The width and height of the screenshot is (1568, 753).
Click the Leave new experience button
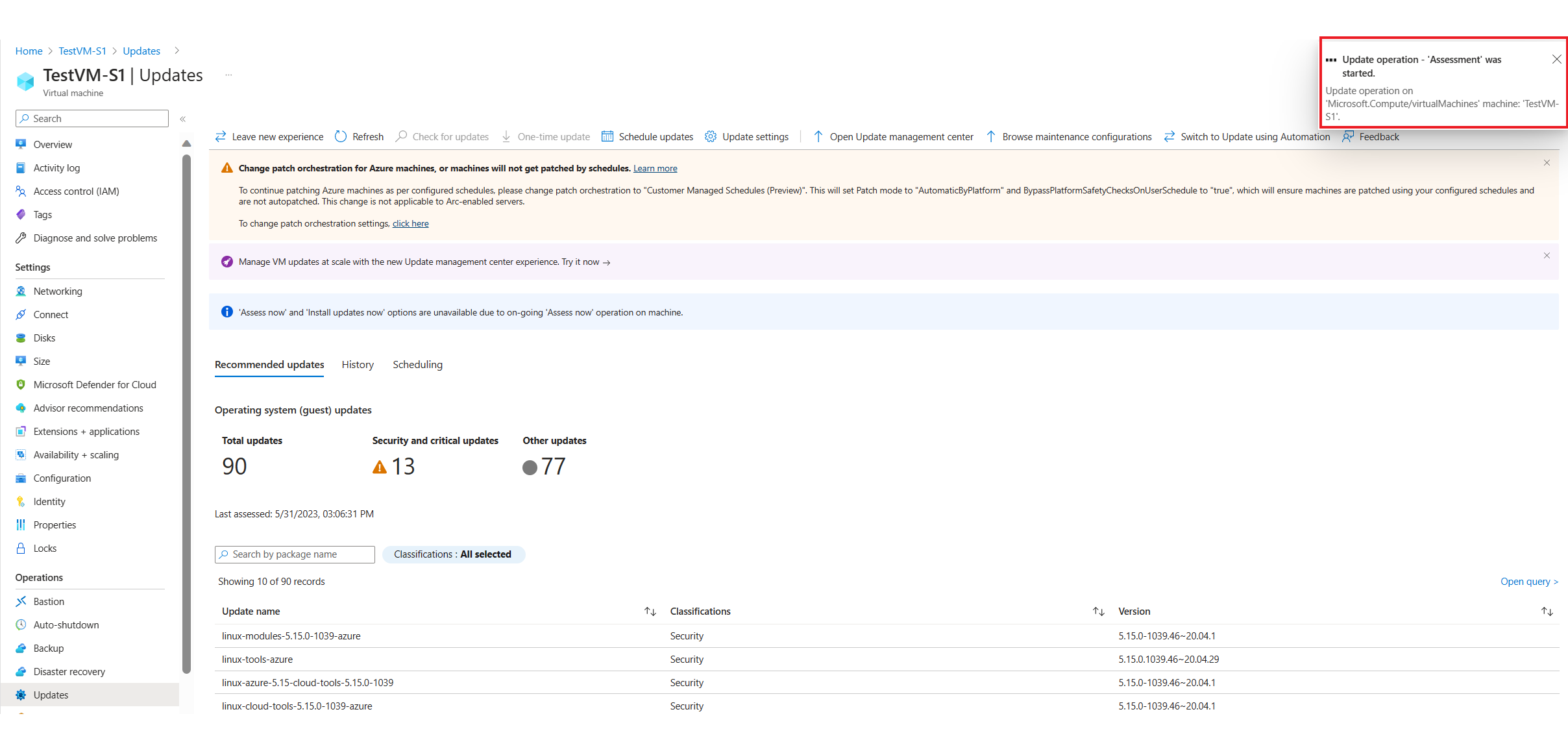pos(268,136)
